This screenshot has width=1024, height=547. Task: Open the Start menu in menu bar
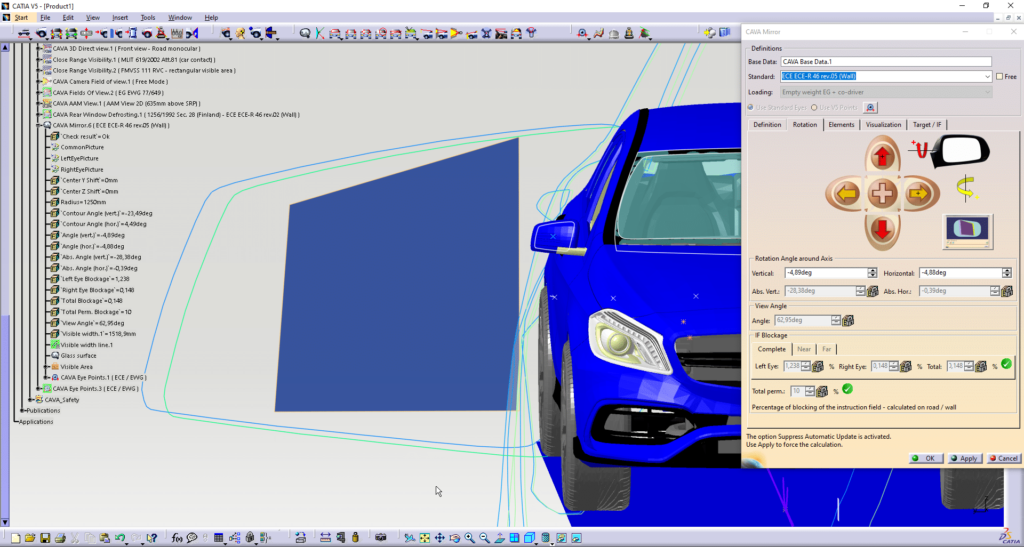[x=21, y=18]
